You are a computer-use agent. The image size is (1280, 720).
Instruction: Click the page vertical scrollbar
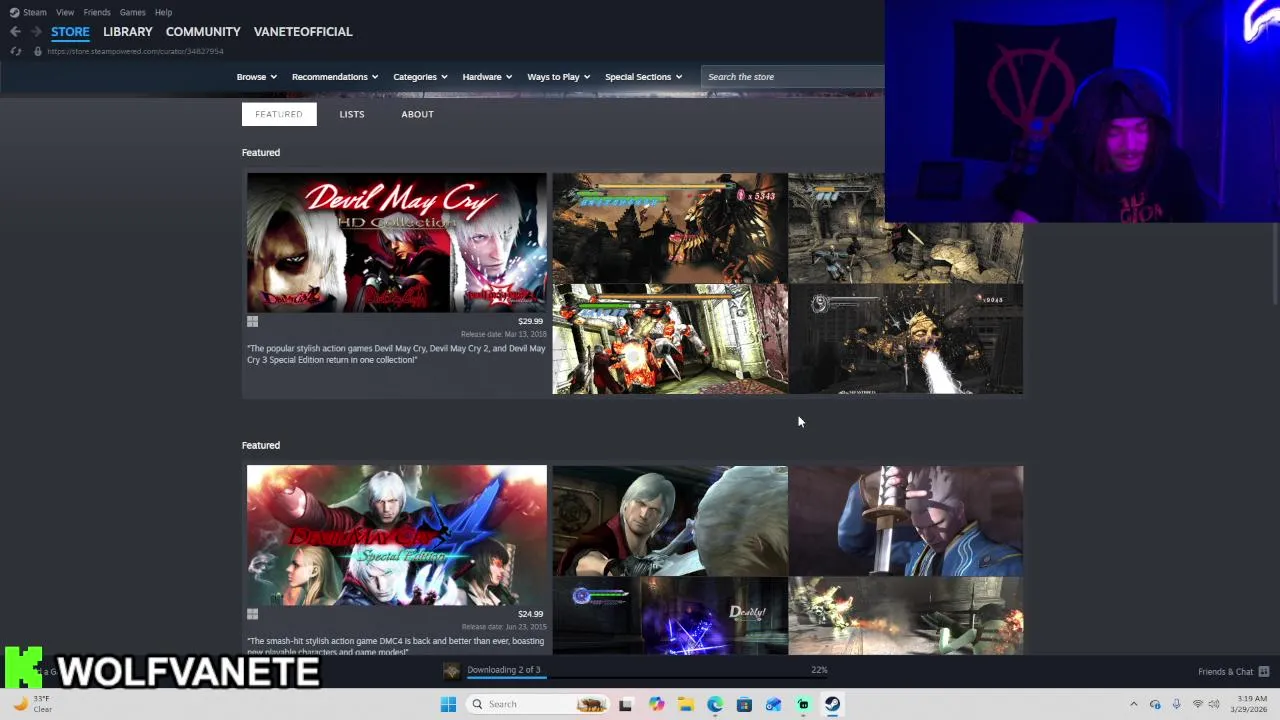pyautogui.click(x=1275, y=265)
